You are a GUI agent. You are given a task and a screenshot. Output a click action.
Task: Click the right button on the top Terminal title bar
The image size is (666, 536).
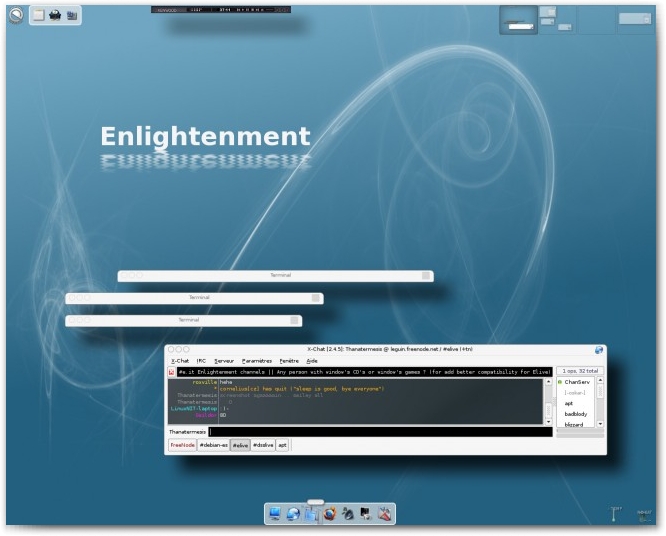tap(426, 276)
